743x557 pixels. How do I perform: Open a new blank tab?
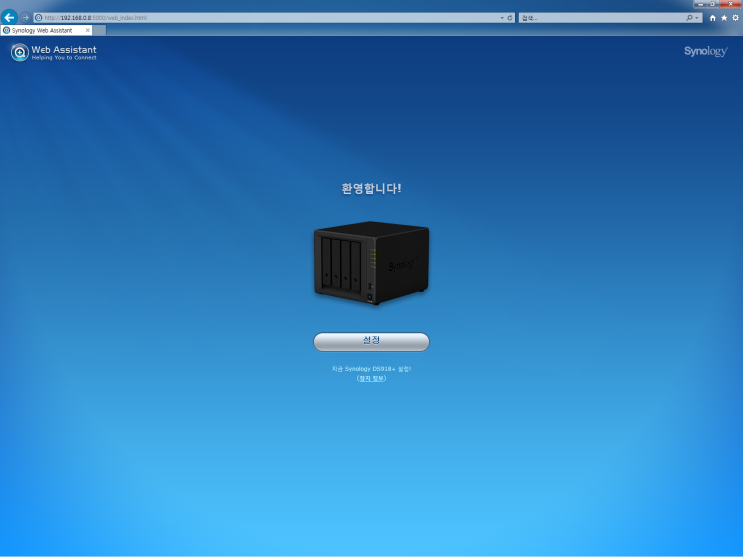(x=99, y=30)
